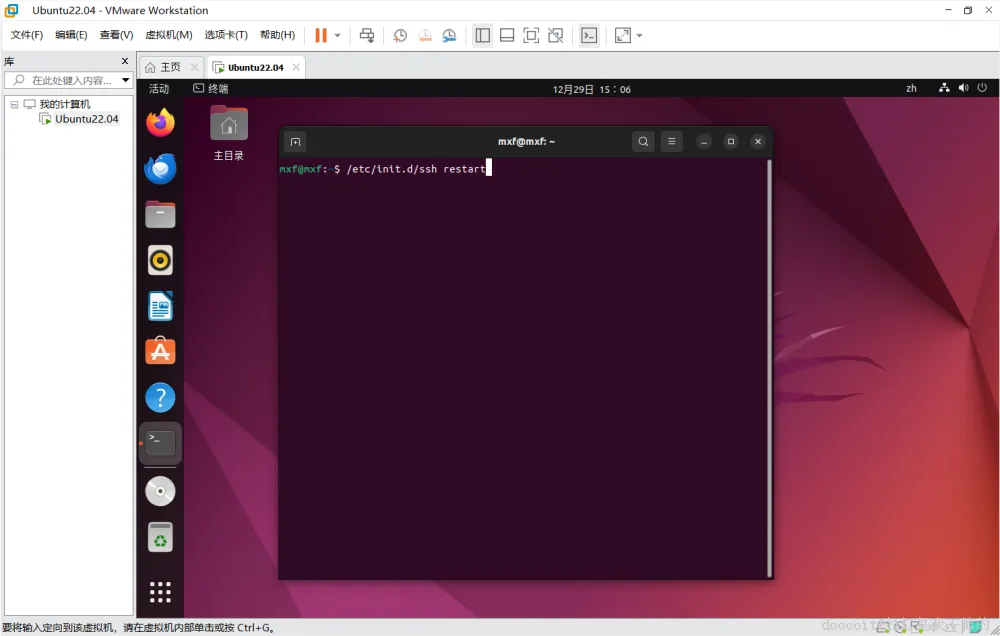
Task: Click the volume icon in Ubuntu top bar
Action: click(964, 88)
